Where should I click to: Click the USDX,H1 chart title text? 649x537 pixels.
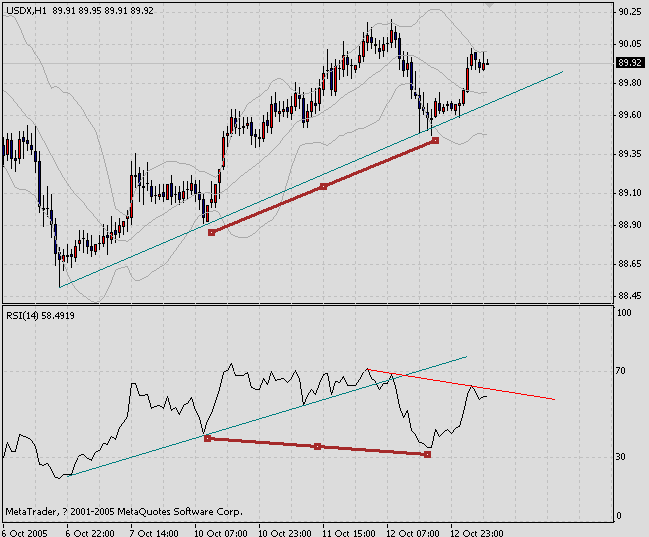tap(26, 11)
